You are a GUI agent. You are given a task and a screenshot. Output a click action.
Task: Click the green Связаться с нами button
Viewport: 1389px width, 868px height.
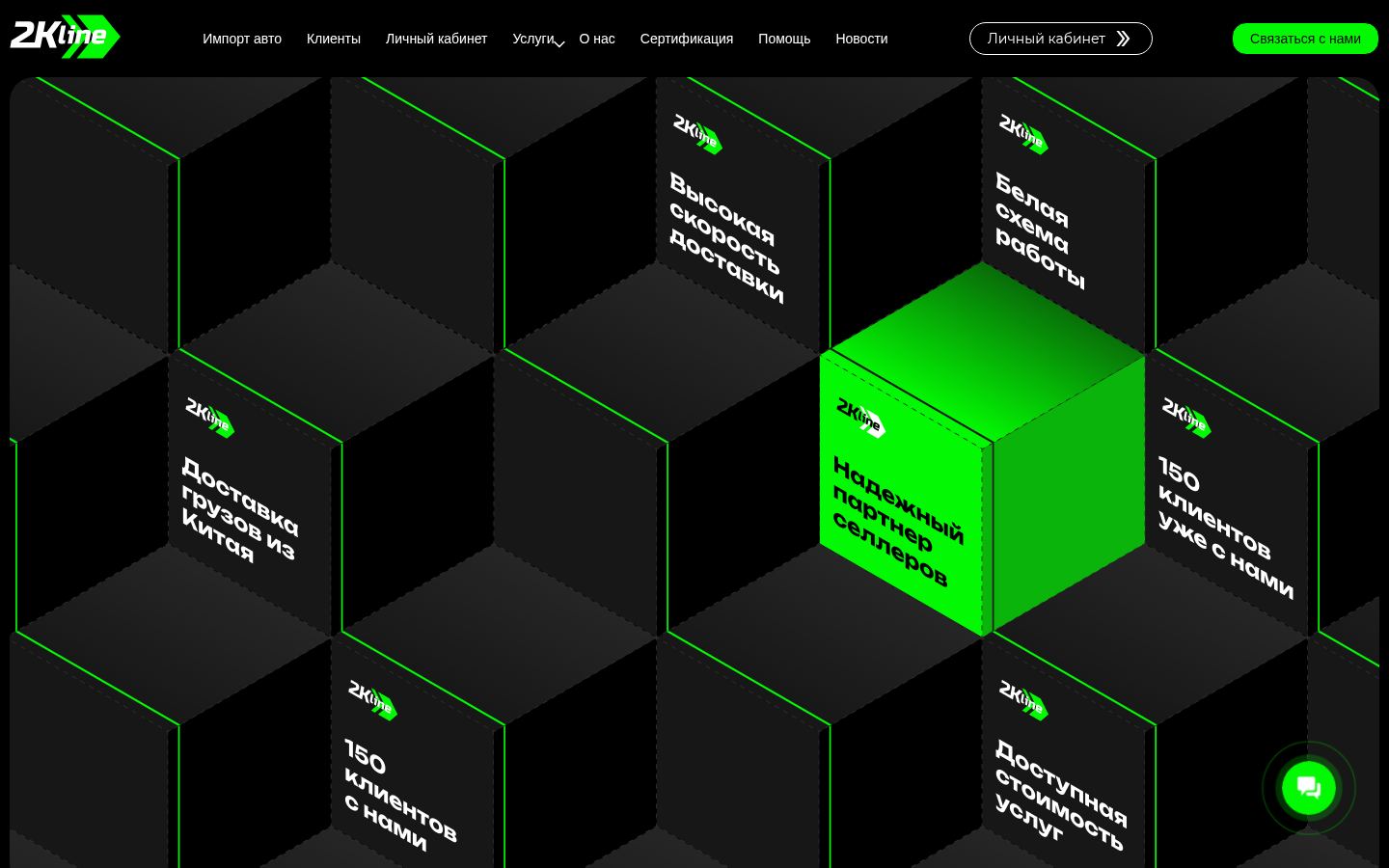[x=1305, y=39]
